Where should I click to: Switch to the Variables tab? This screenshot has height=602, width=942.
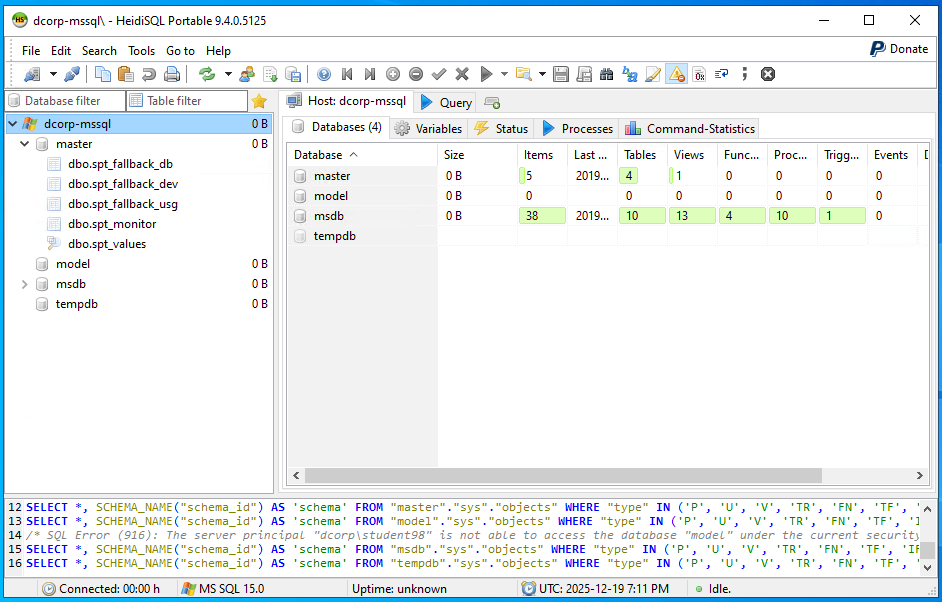pyautogui.click(x=428, y=128)
